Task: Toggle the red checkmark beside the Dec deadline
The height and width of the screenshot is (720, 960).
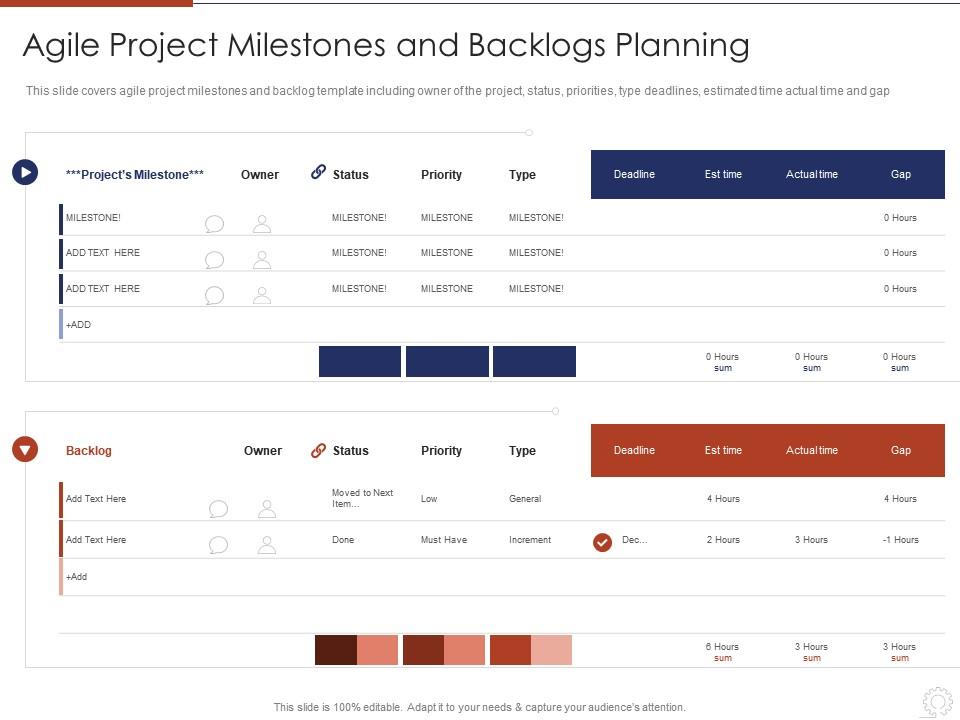Action: click(602, 543)
